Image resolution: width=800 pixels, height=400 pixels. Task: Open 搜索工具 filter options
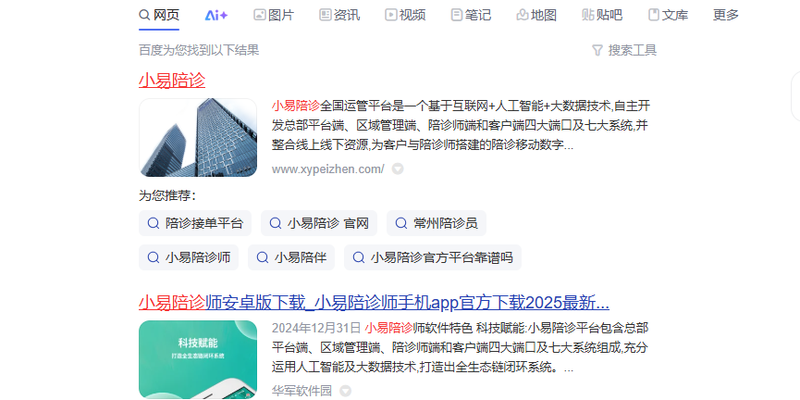coord(624,50)
